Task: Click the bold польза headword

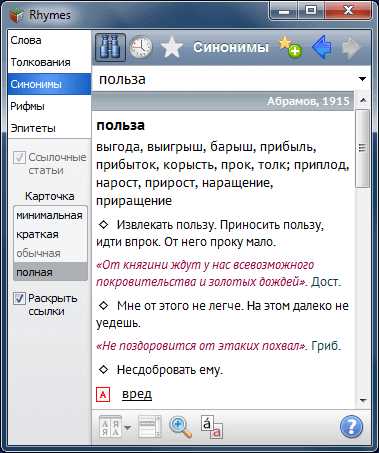Action: 120,125
